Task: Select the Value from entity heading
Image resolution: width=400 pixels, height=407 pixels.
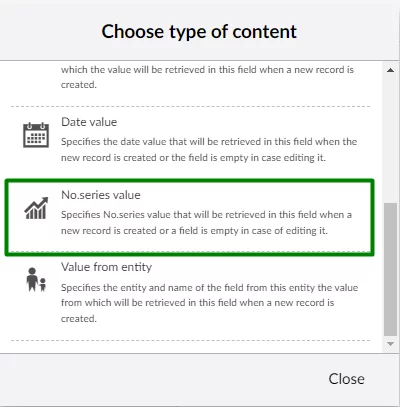Action: (x=106, y=267)
